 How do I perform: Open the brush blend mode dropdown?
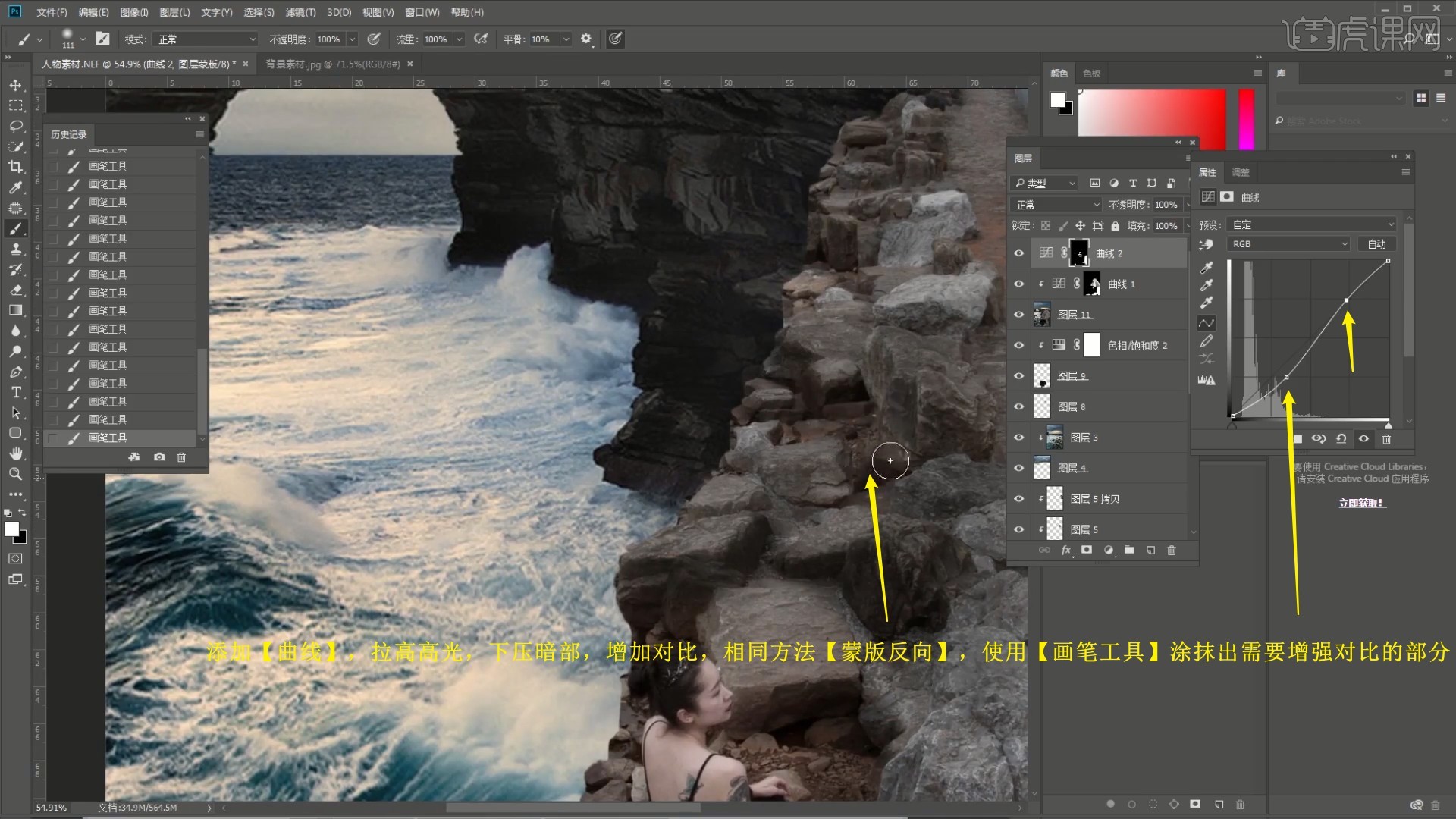click(x=206, y=39)
